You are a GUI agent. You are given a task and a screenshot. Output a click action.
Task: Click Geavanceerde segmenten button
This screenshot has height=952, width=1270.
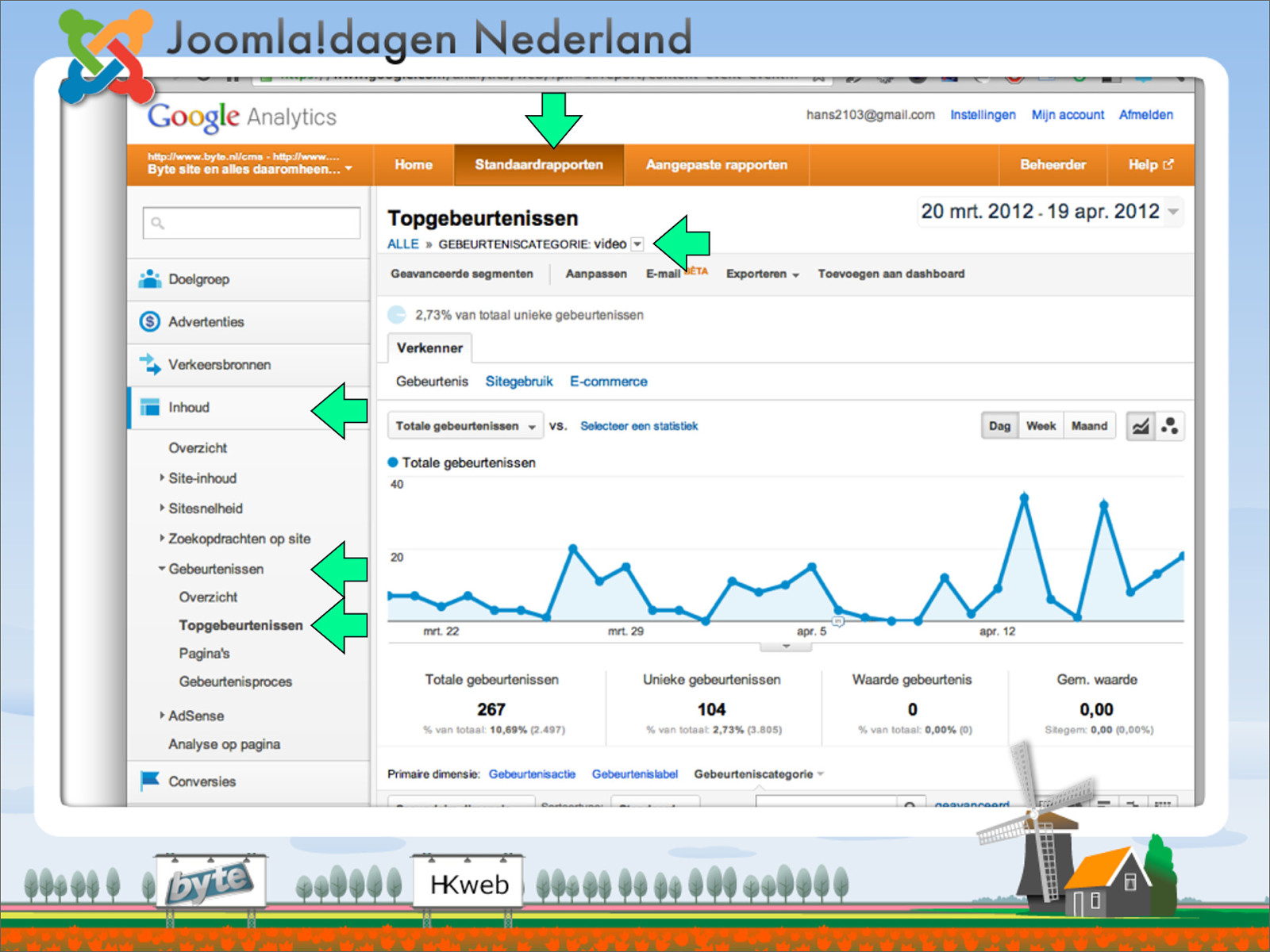point(462,274)
